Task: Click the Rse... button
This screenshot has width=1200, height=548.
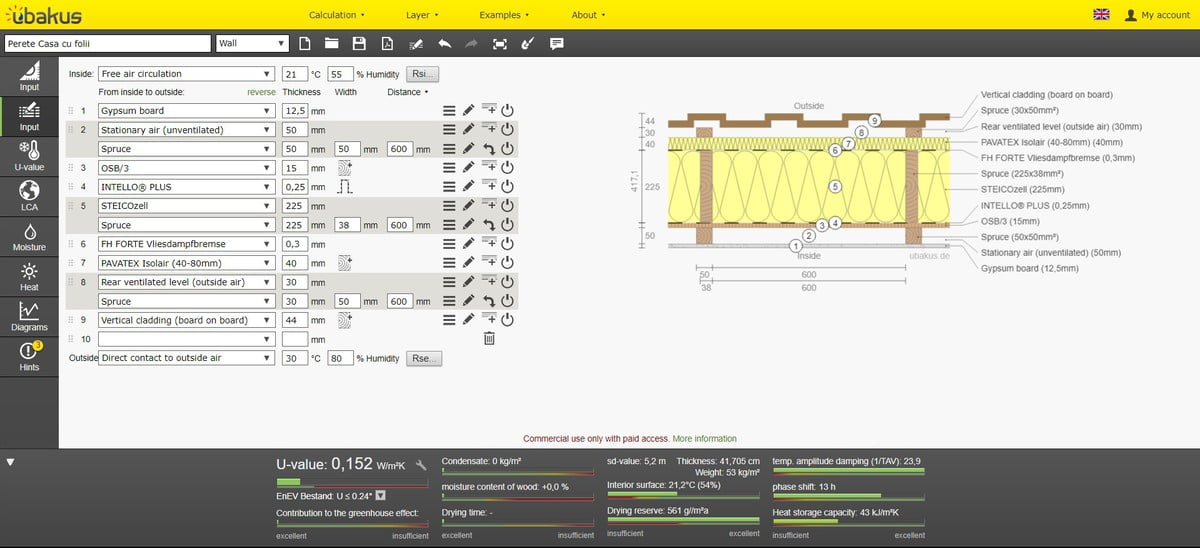Action: 424,358
